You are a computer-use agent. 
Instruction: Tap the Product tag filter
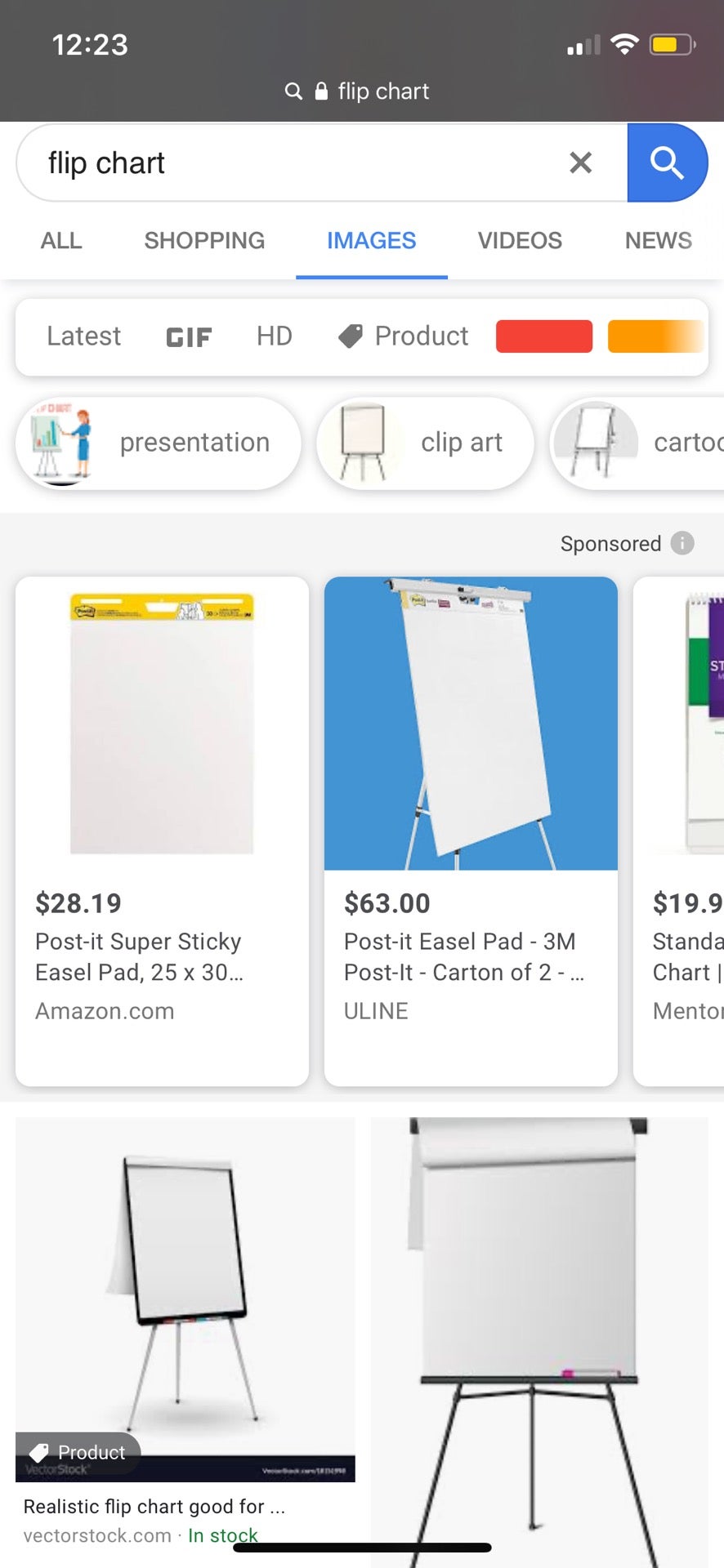pyautogui.click(x=404, y=336)
